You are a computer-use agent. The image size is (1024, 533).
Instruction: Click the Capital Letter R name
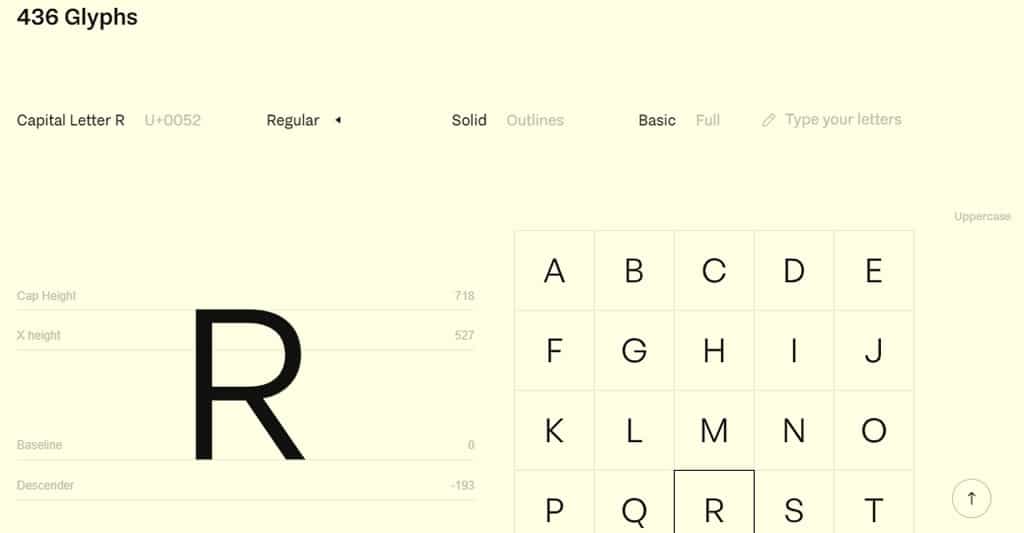click(x=71, y=120)
